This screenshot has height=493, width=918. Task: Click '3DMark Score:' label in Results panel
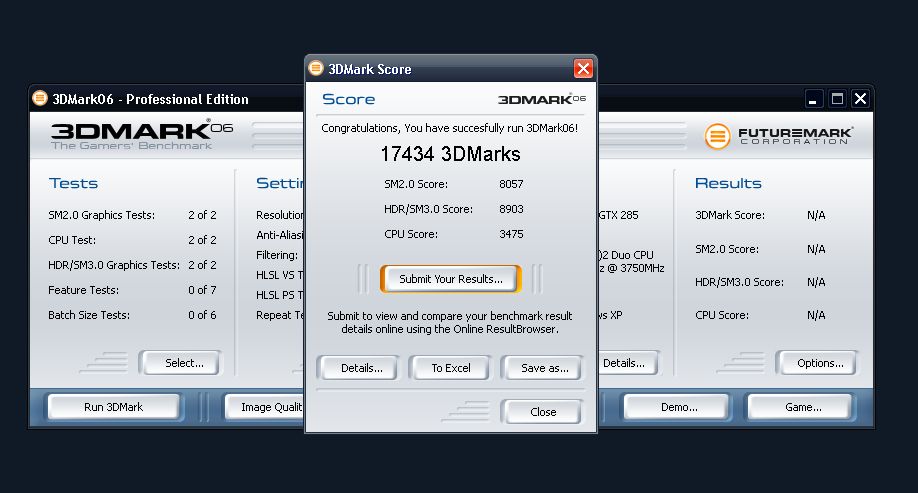729,215
